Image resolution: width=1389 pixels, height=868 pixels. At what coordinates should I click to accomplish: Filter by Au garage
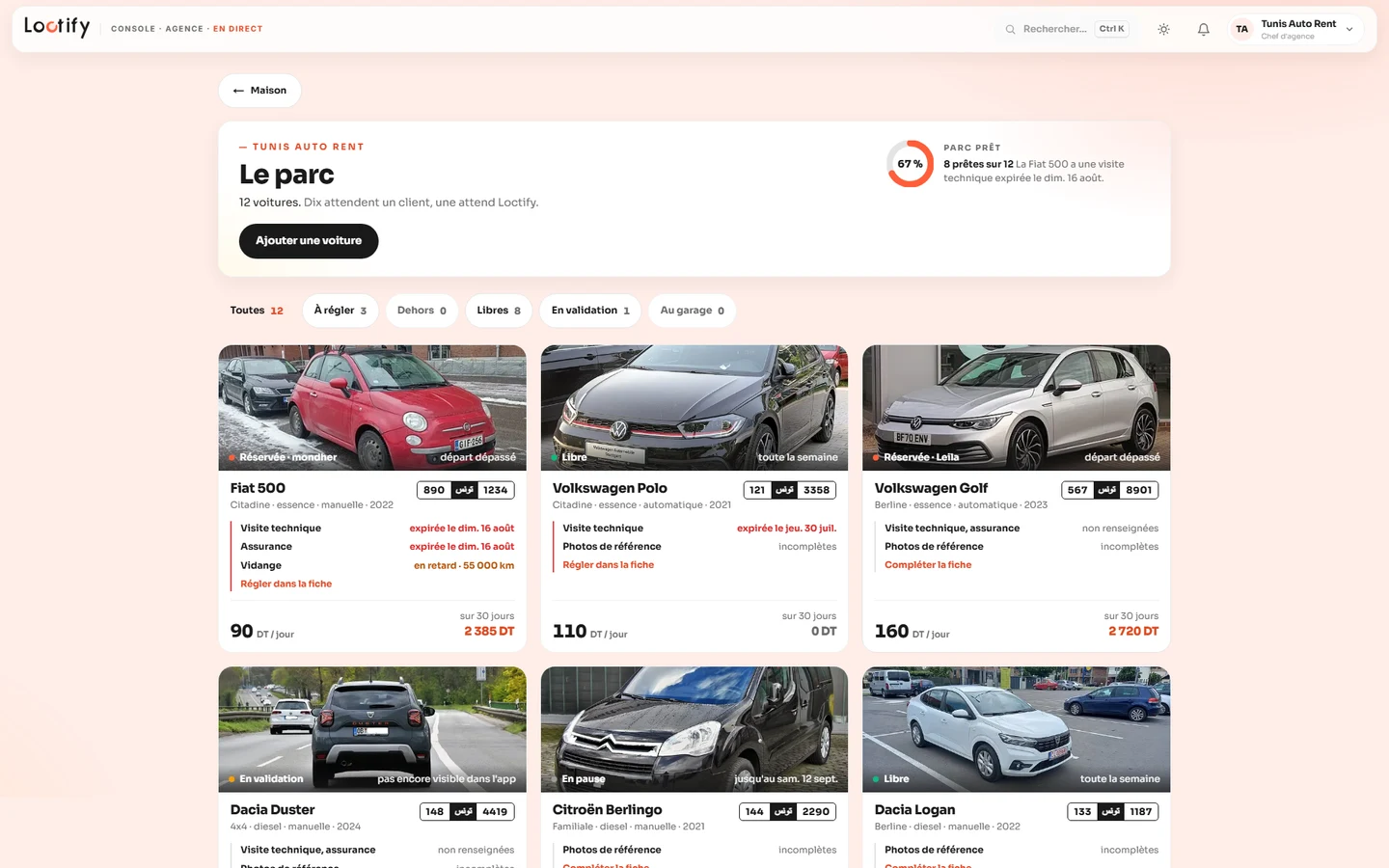[692, 311]
